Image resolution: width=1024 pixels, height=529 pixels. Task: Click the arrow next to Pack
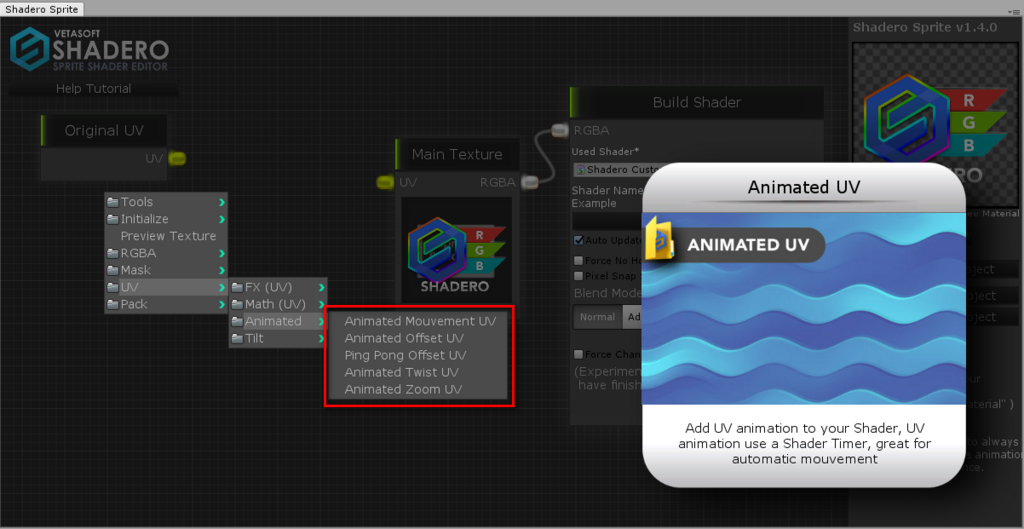click(222, 304)
